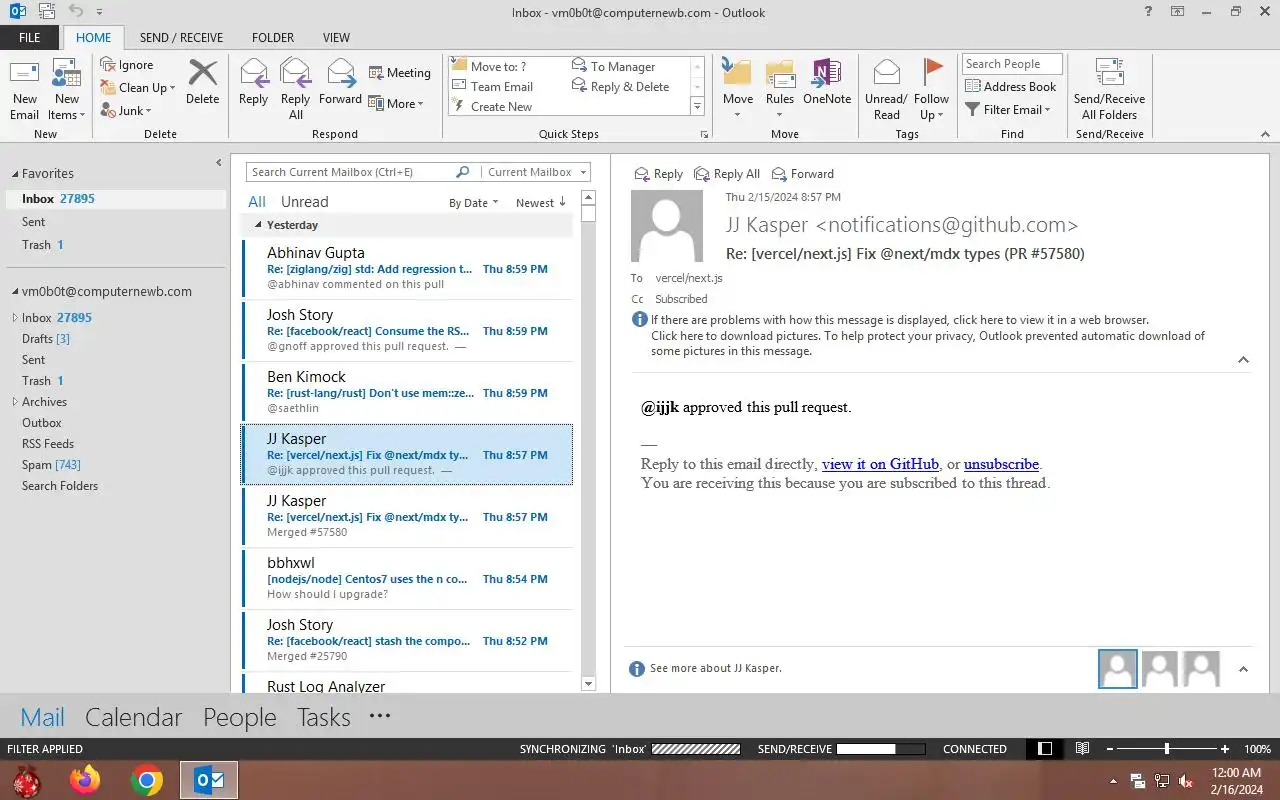The height and width of the screenshot is (800, 1280).
Task: Open the By Date sort dropdown
Action: click(474, 203)
